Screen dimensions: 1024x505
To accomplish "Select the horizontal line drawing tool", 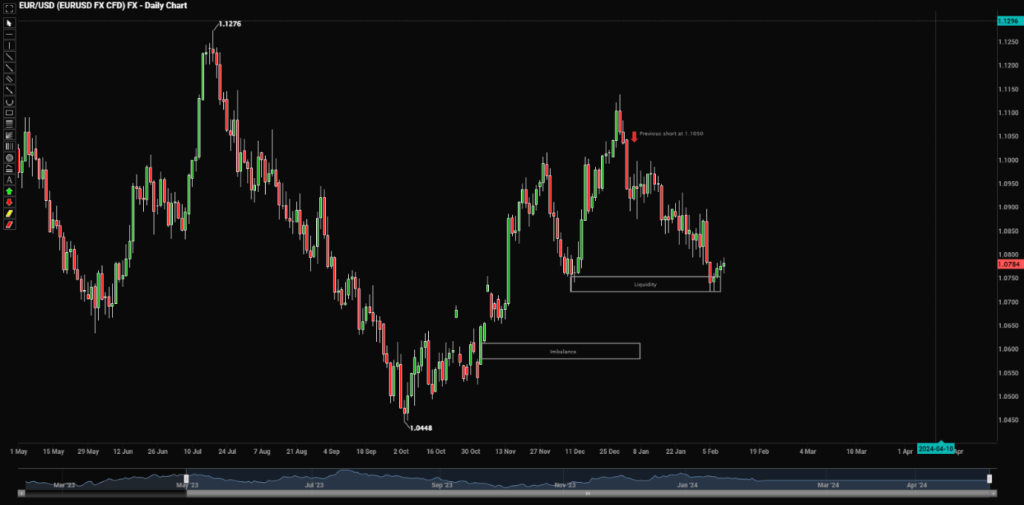I will point(9,34).
